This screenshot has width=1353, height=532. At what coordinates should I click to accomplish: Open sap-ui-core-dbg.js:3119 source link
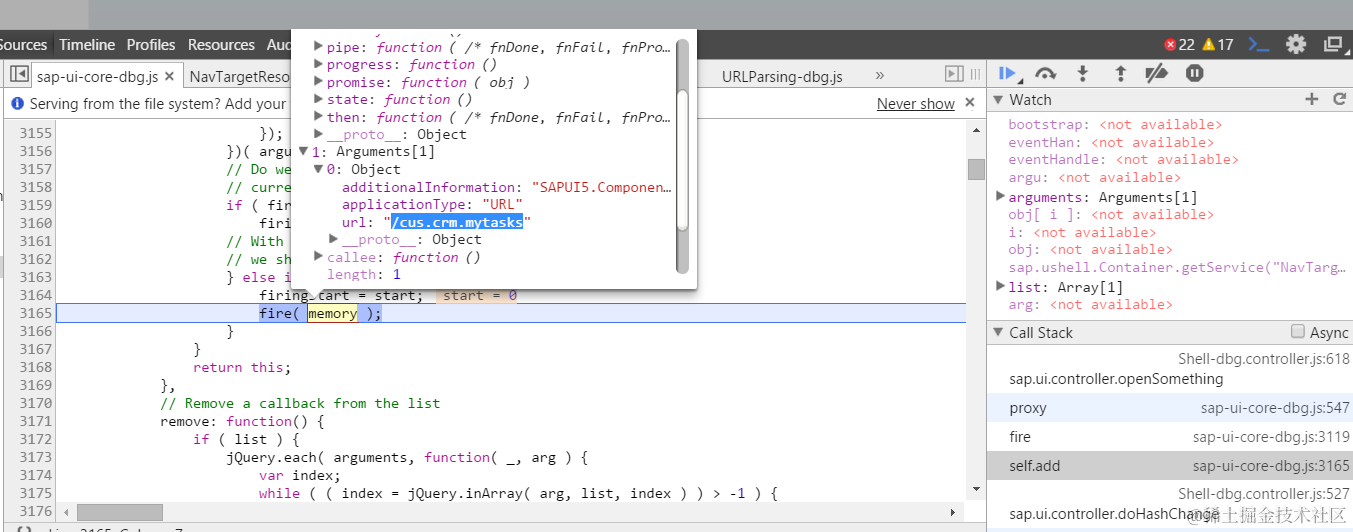tap(1271, 436)
